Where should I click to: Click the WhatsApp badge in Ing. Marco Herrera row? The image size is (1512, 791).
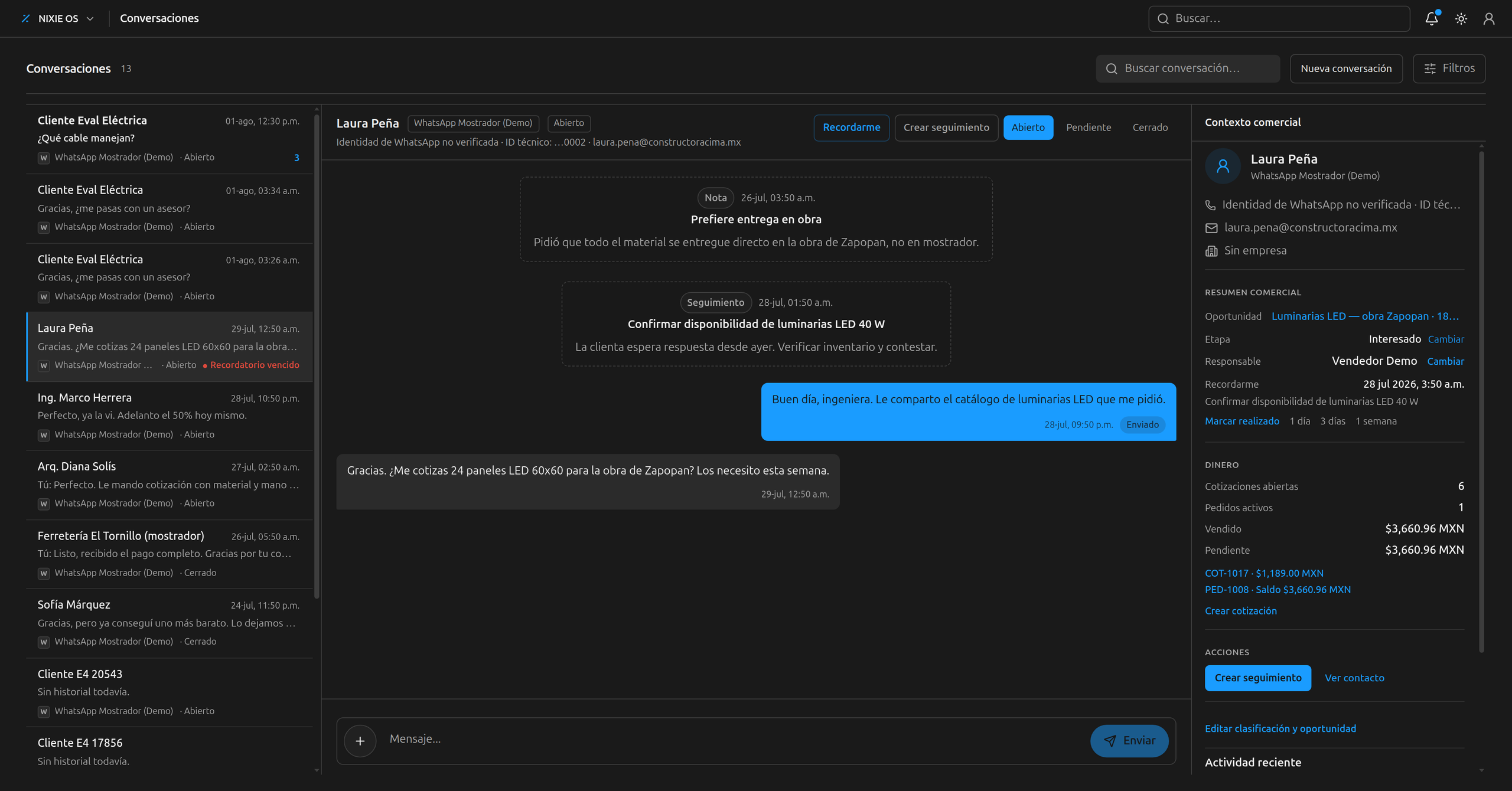tap(44, 435)
